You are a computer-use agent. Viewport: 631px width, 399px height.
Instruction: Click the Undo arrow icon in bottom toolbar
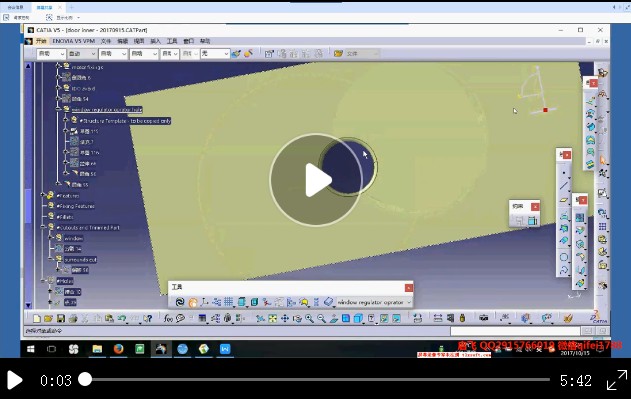[121, 318]
